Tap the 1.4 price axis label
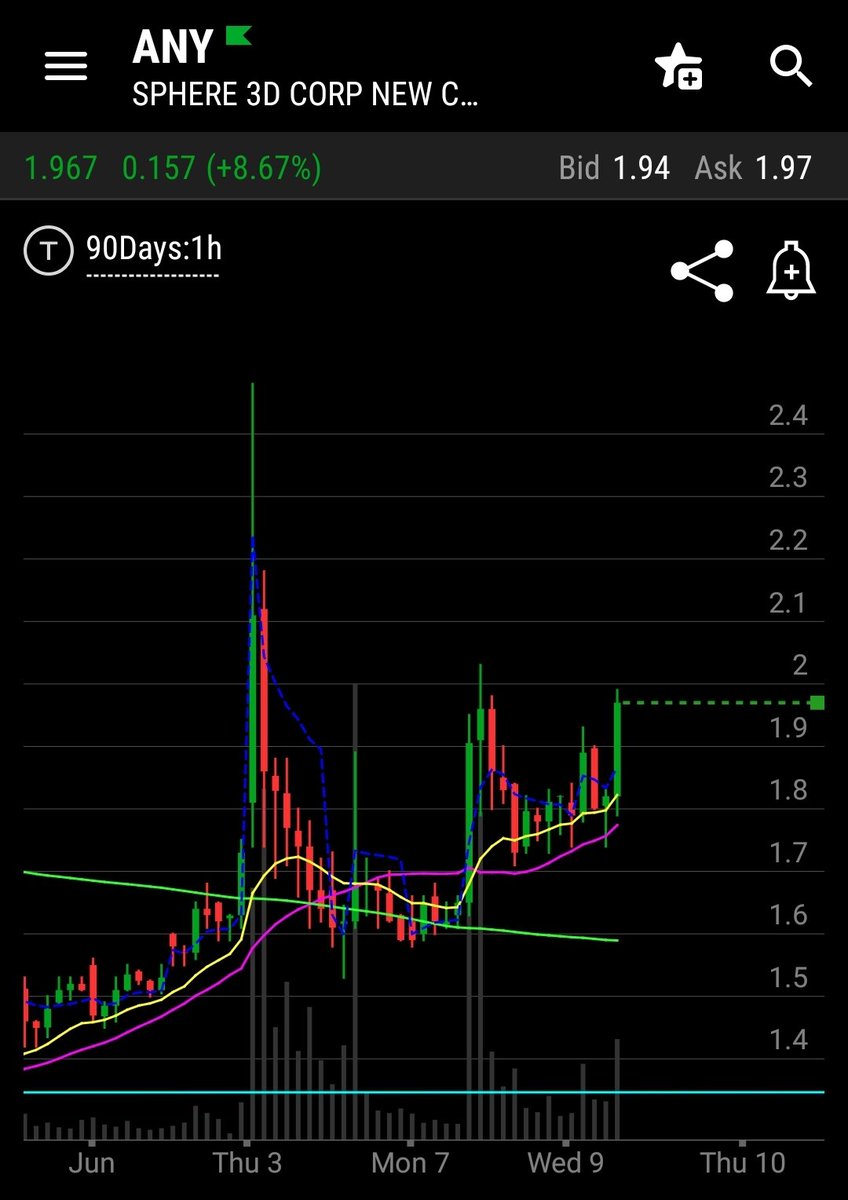This screenshot has width=848, height=1200. (788, 1041)
